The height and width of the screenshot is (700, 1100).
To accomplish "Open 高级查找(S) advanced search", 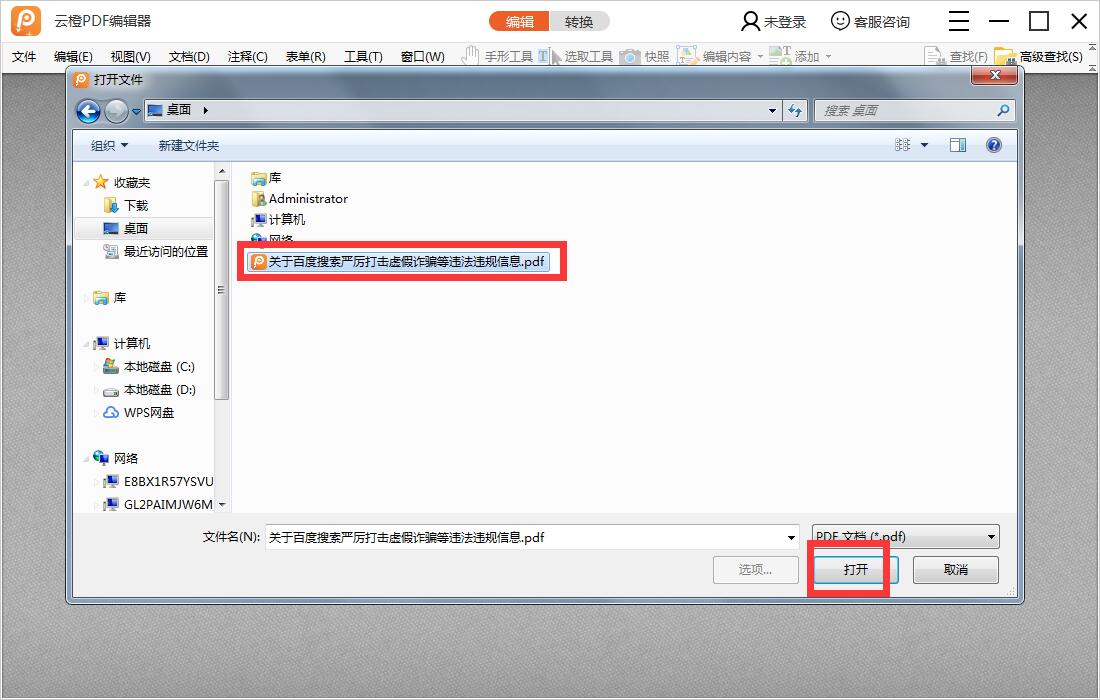I will point(1039,56).
